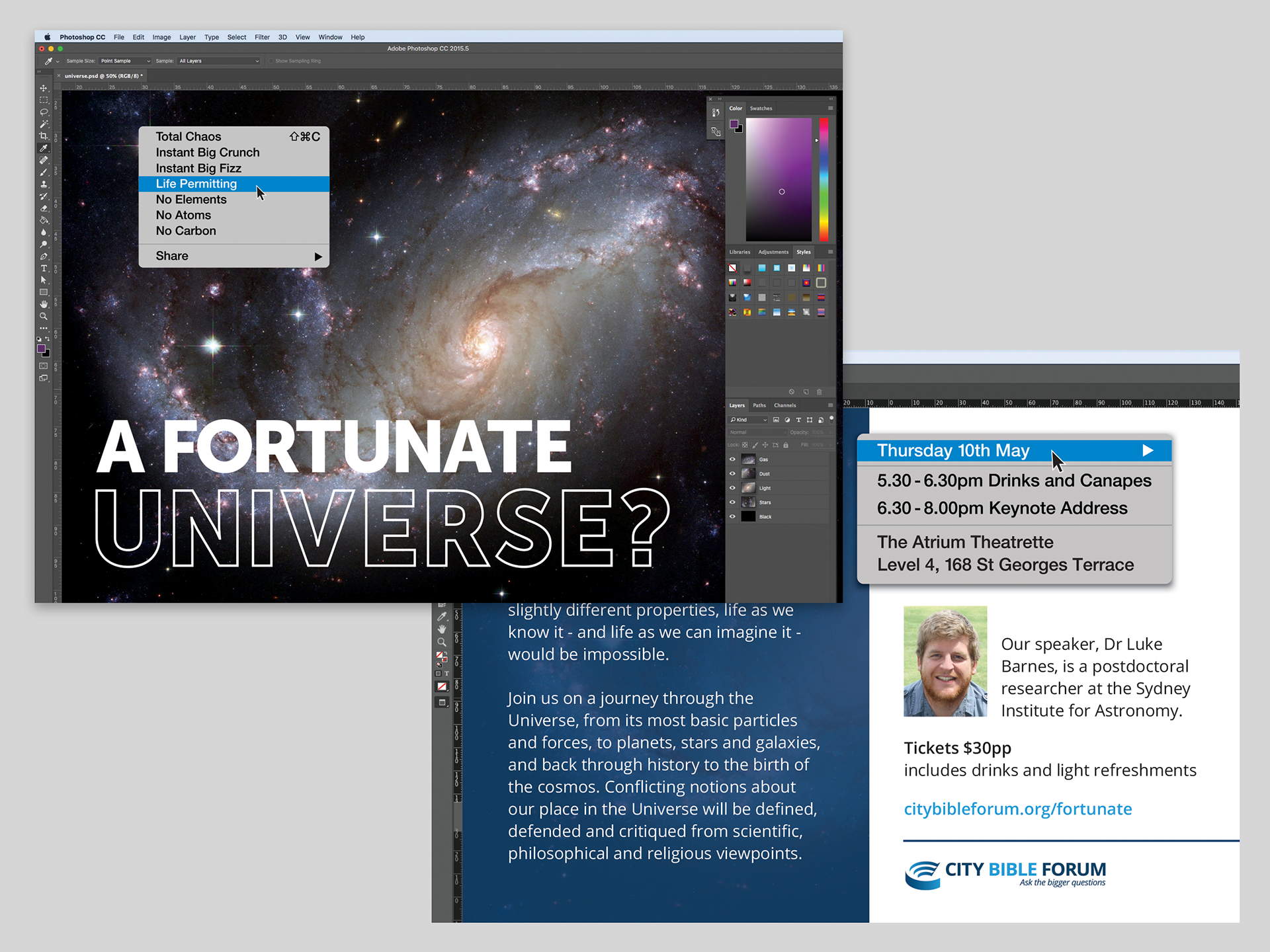Choose Life Permitting from the menu
The height and width of the screenshot is (952, 1270).
point(234,184)
